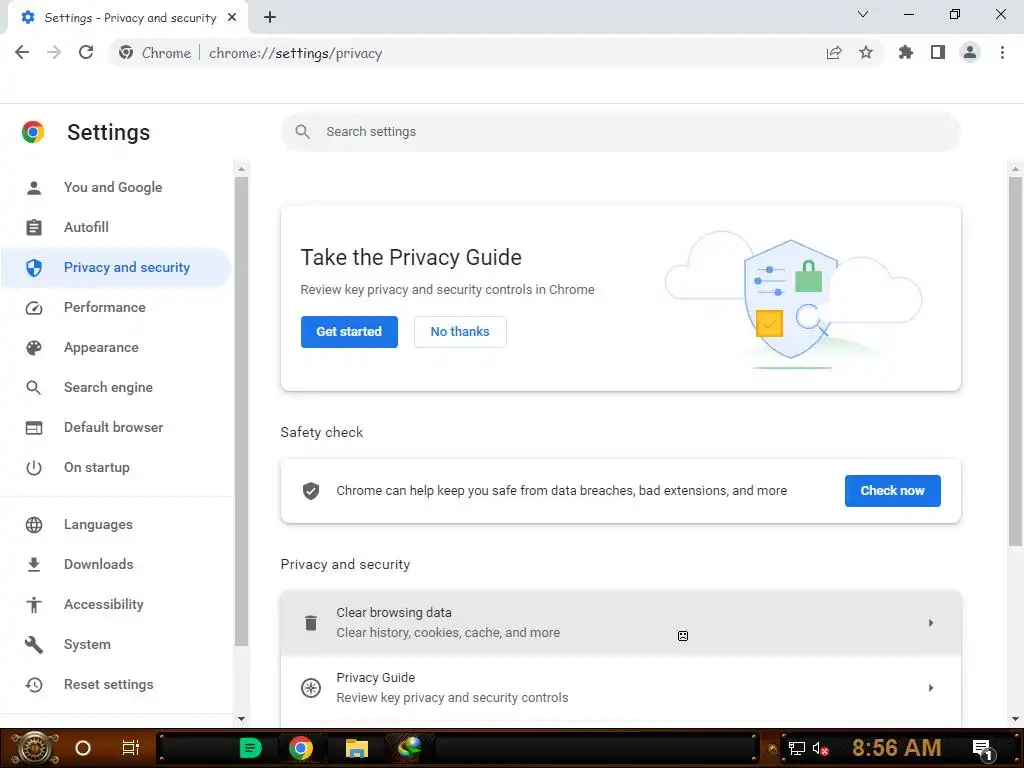The width and height of the screenshot is (1024, 768).
Task: Open the Extensions puzzle icon
Action: click(906, 53)
